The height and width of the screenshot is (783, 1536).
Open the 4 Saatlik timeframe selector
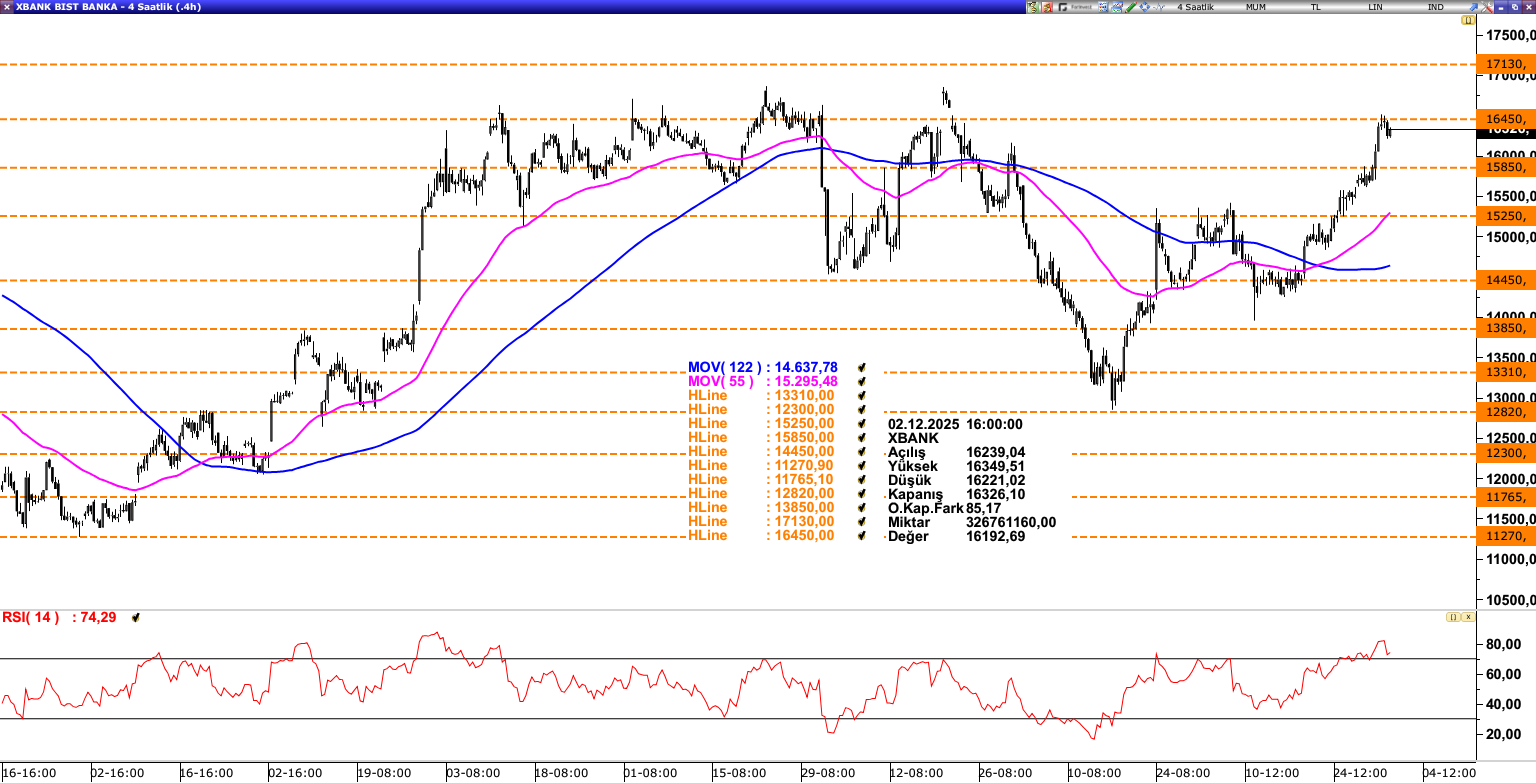coord(1196,7)
